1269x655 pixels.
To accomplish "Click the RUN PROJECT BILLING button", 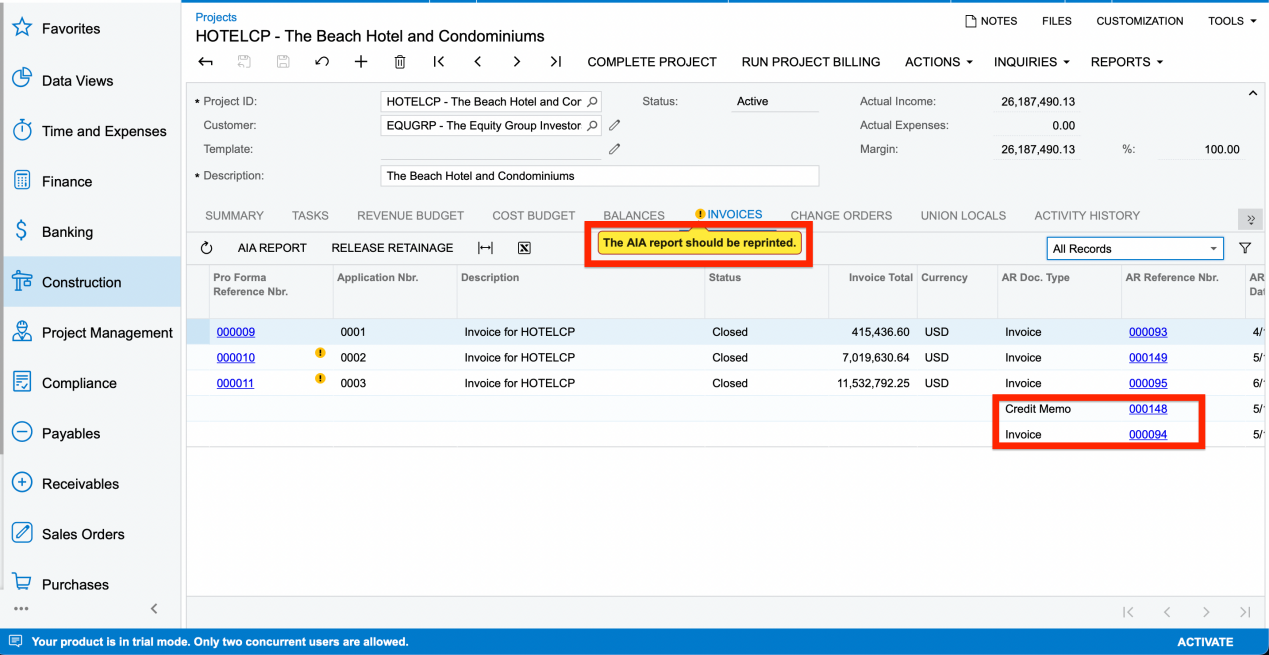I will tap(810, 62).
